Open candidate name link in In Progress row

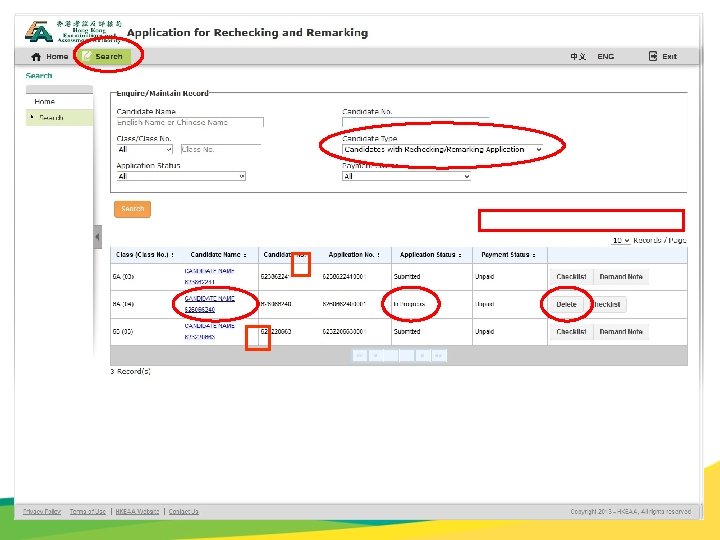click(209, 304)
